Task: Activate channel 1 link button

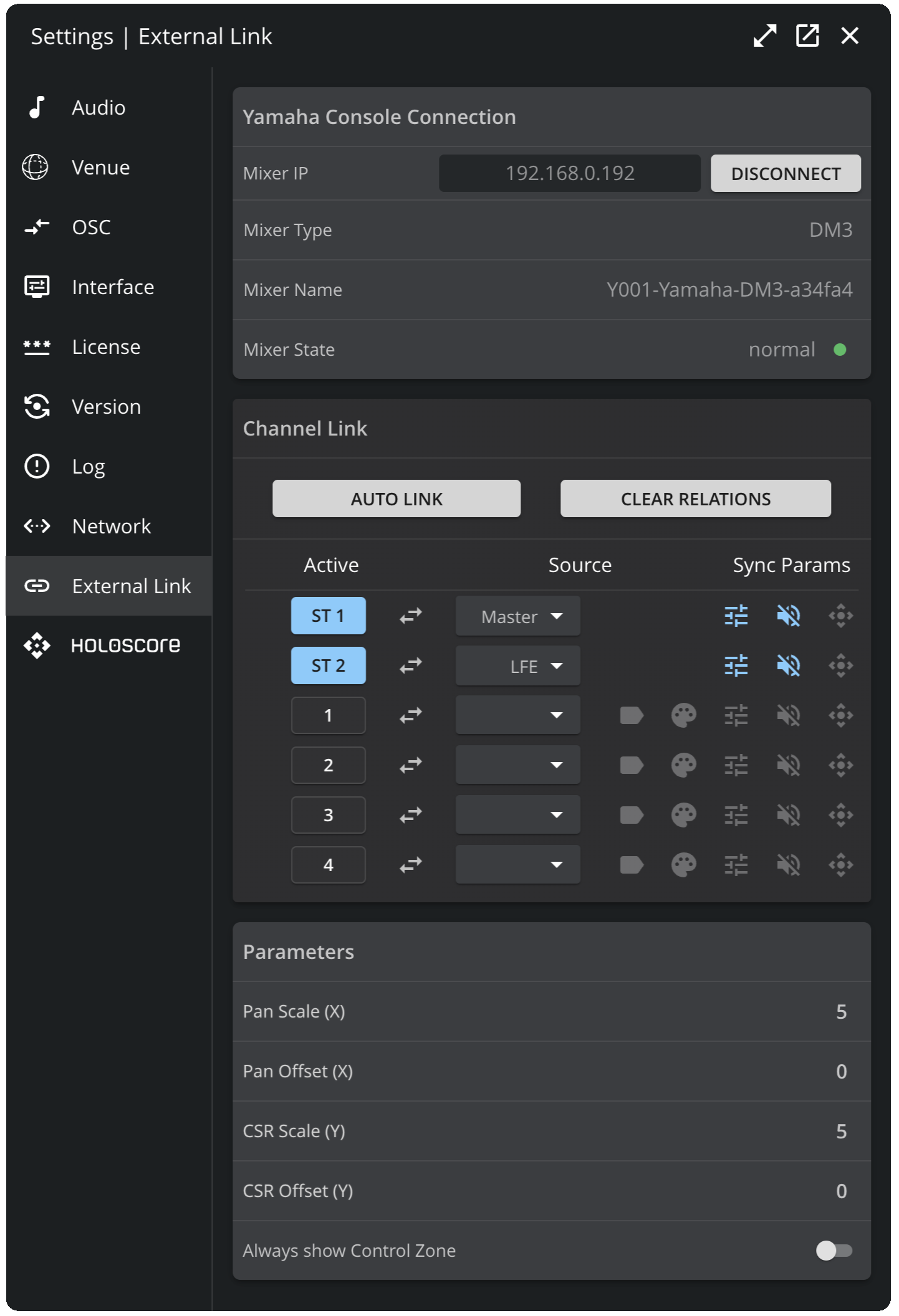Action: (328, 715)
